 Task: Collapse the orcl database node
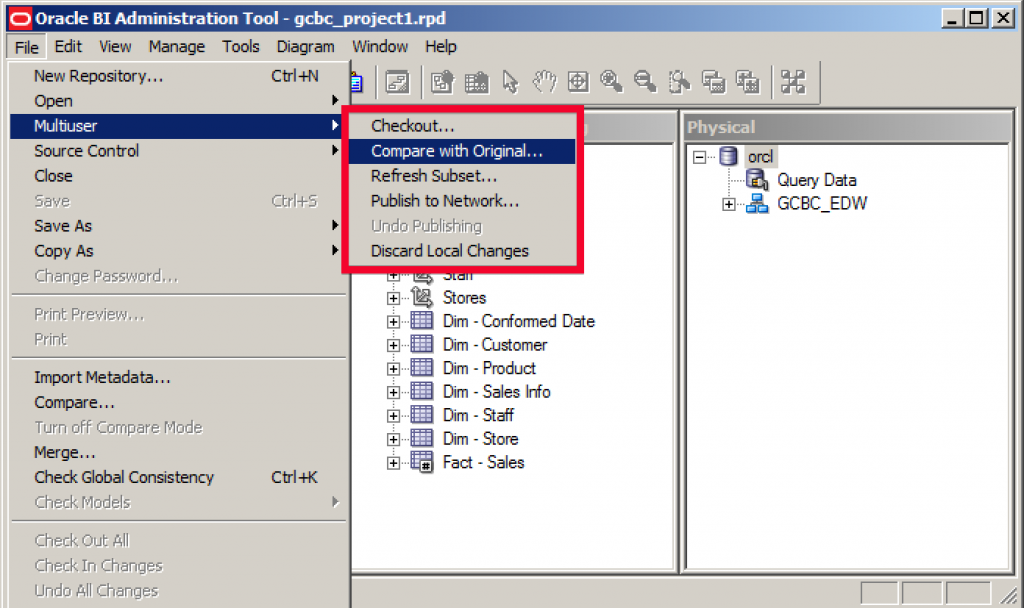coord(699,157)
